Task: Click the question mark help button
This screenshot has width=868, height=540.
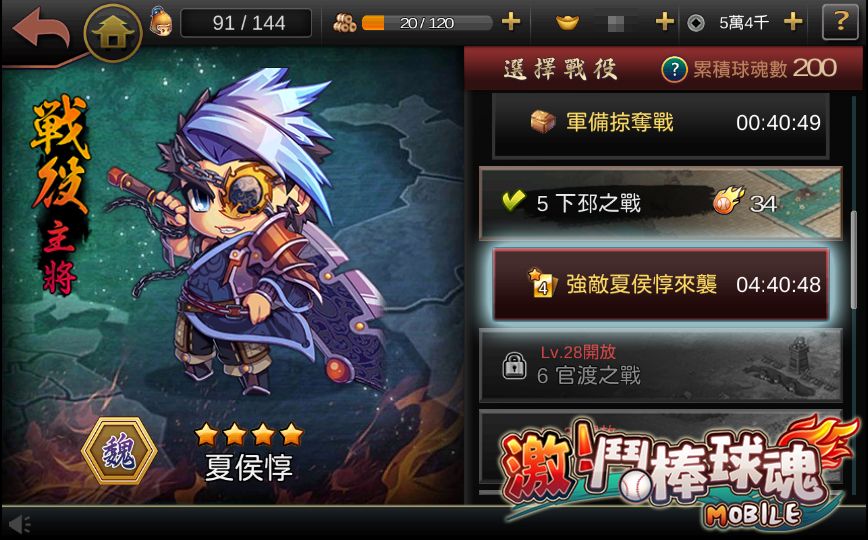Action: (840, 22)
